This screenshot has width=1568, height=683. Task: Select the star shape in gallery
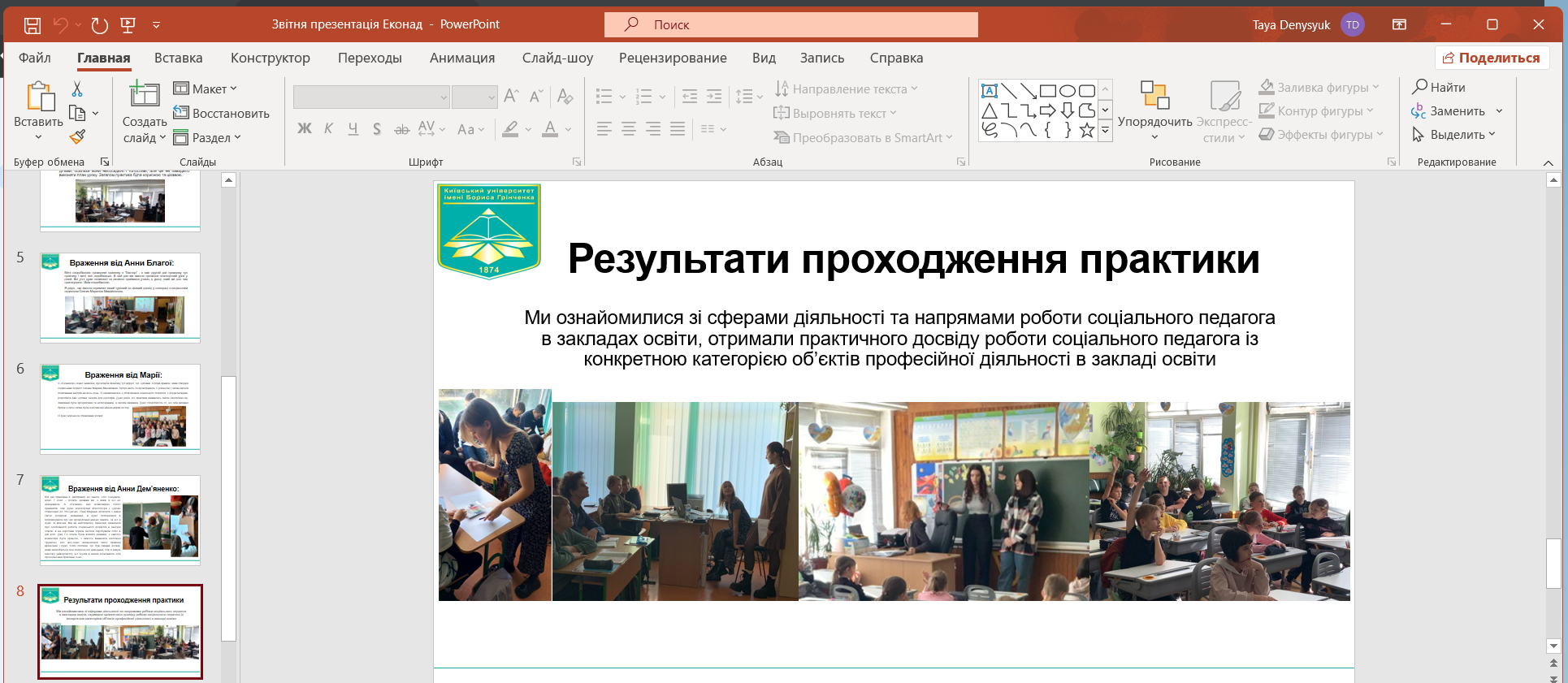pyautogui.click(x=1087, y=130)
